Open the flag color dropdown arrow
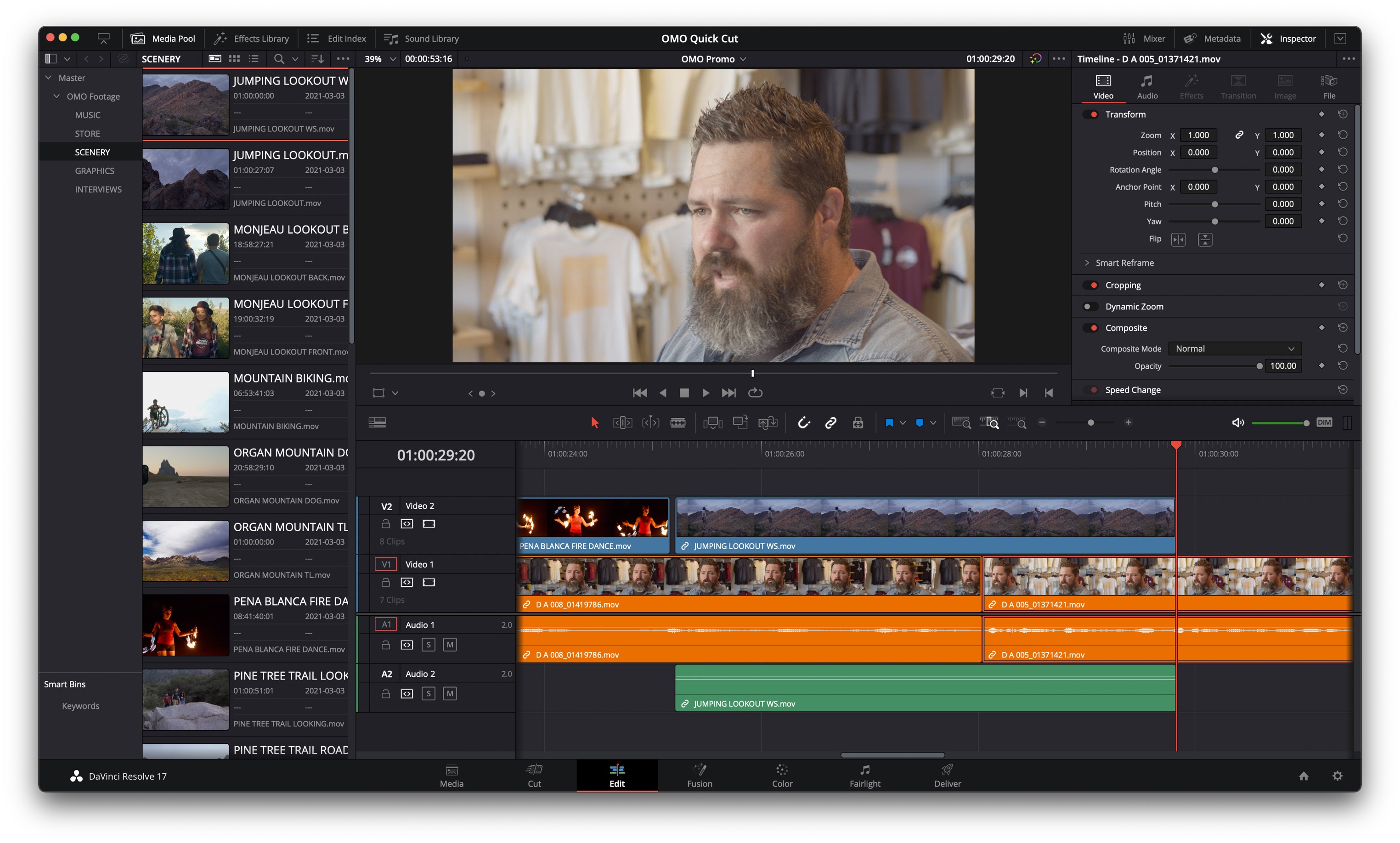 pyautogui.click(x=902, y=422)
